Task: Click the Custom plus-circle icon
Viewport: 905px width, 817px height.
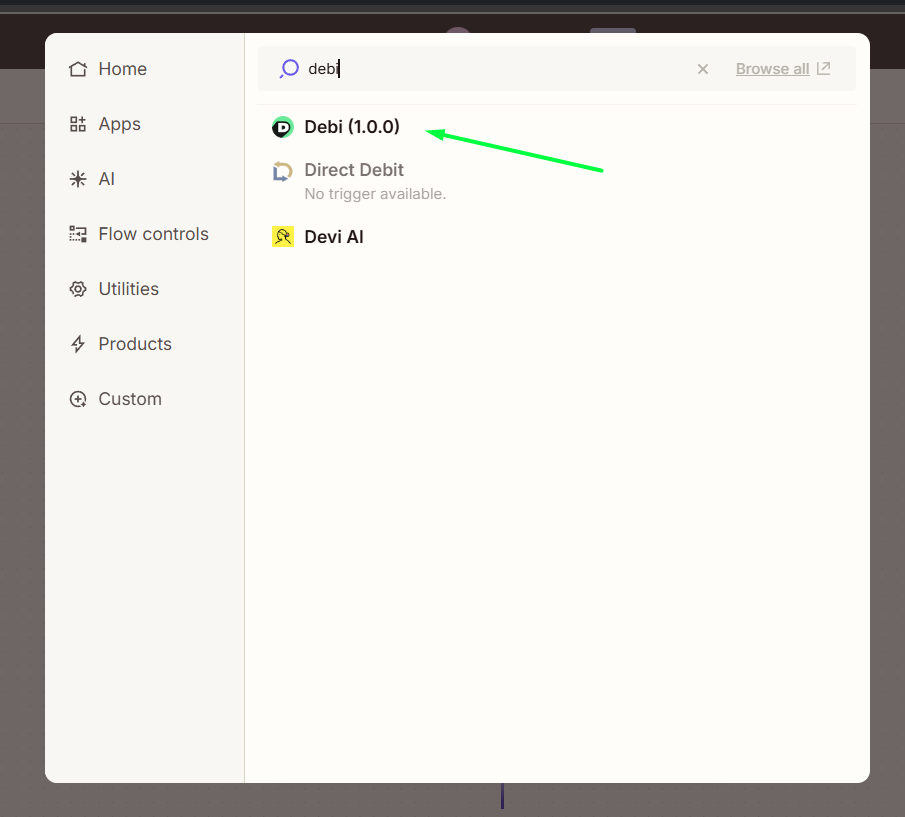Action: 78,399
